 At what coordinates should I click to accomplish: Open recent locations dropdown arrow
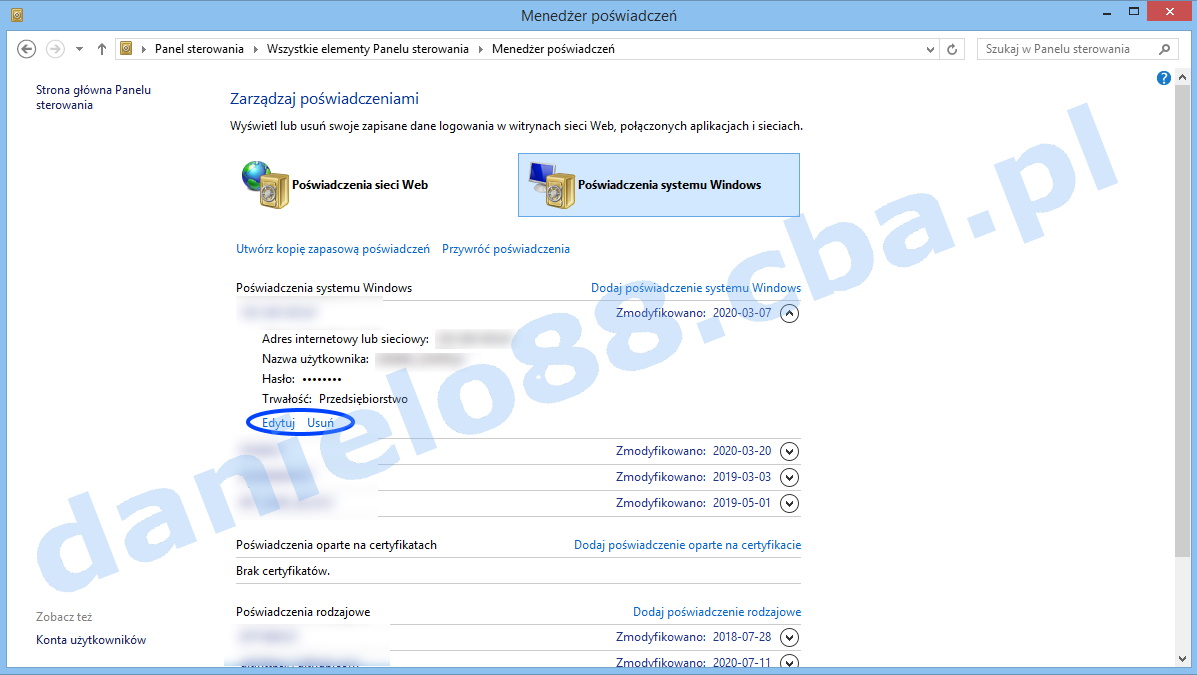point(79,49)
